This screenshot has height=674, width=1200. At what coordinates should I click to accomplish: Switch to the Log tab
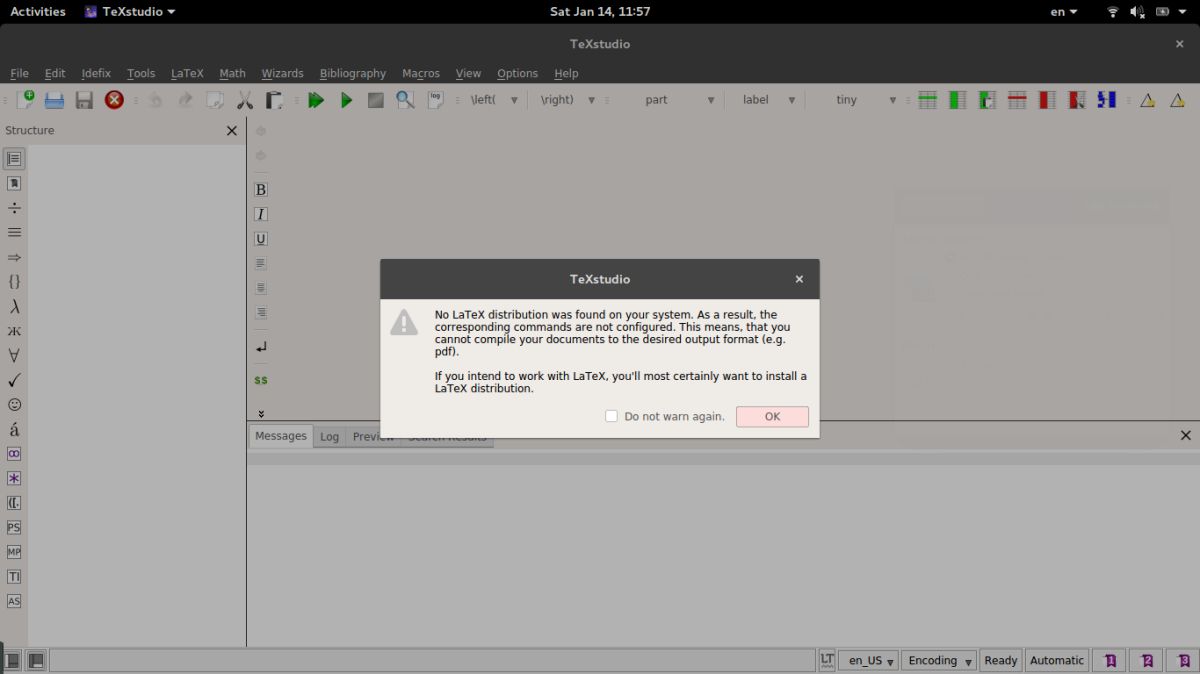(x=329, y=437)
